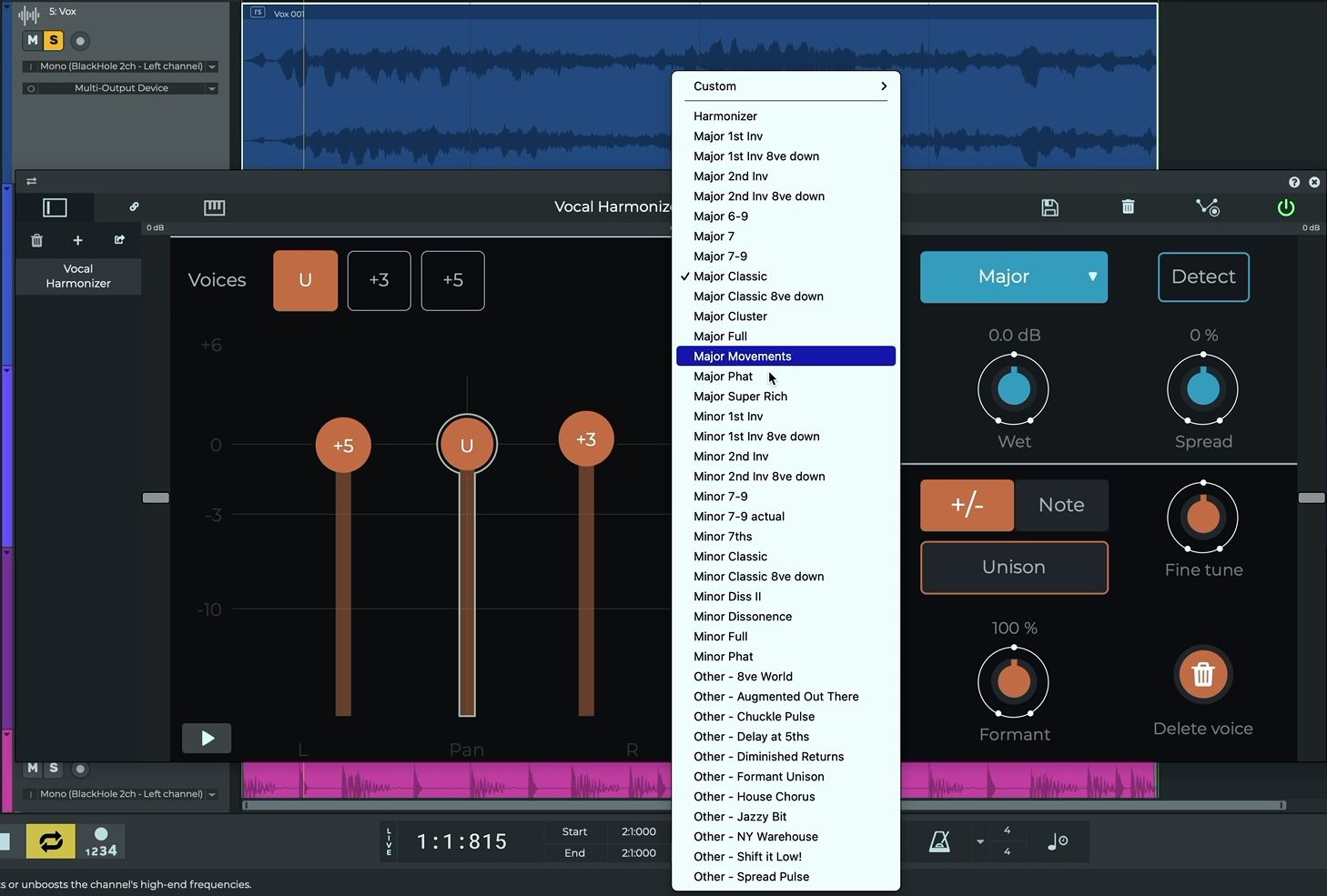Open plugin help with the question mark icon
This screenshot has height=896, width=1327.
click(1294, 182)
